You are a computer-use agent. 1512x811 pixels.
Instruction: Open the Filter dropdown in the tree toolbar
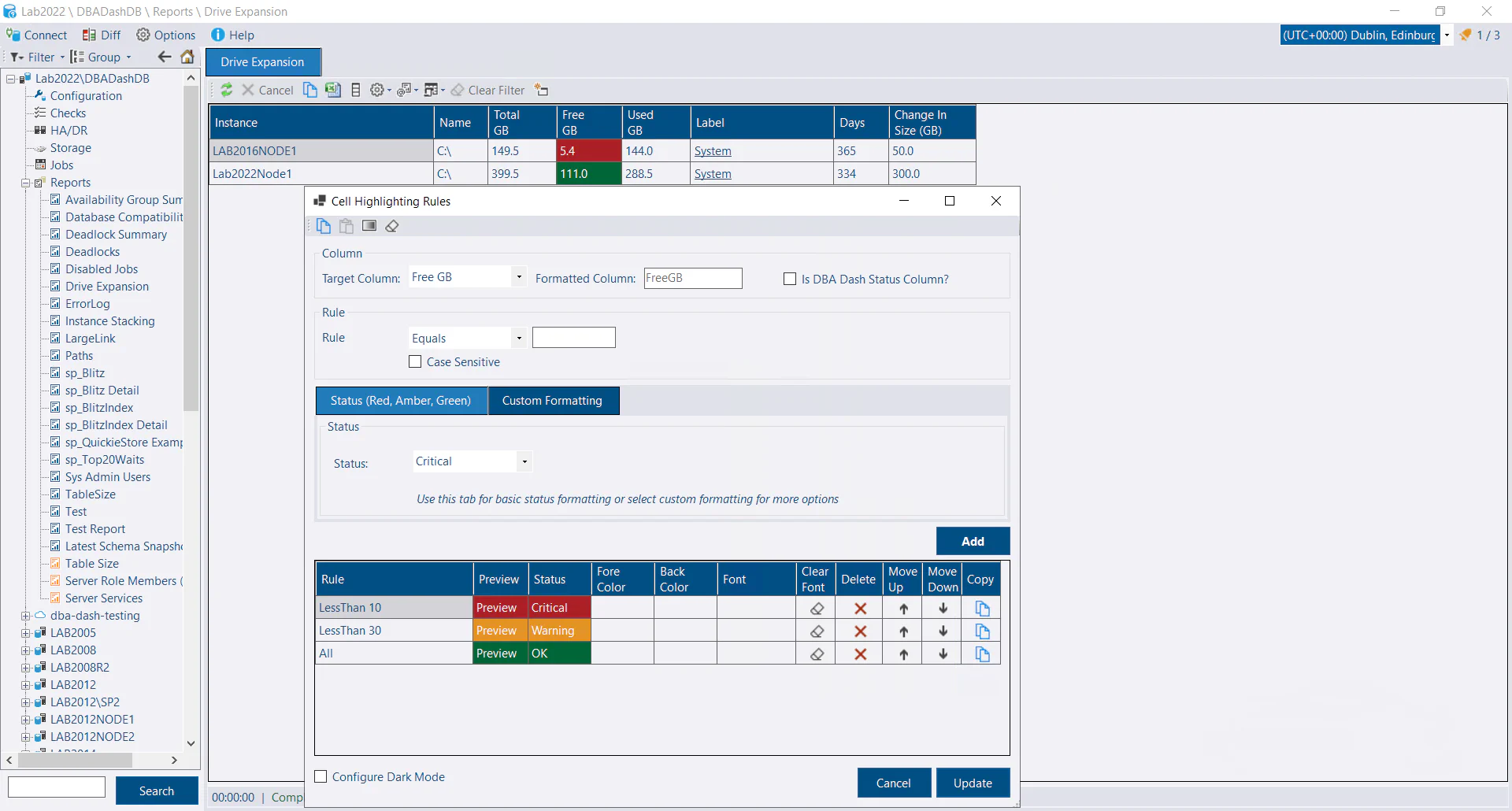pyautogui.click(x=37, y=57)
